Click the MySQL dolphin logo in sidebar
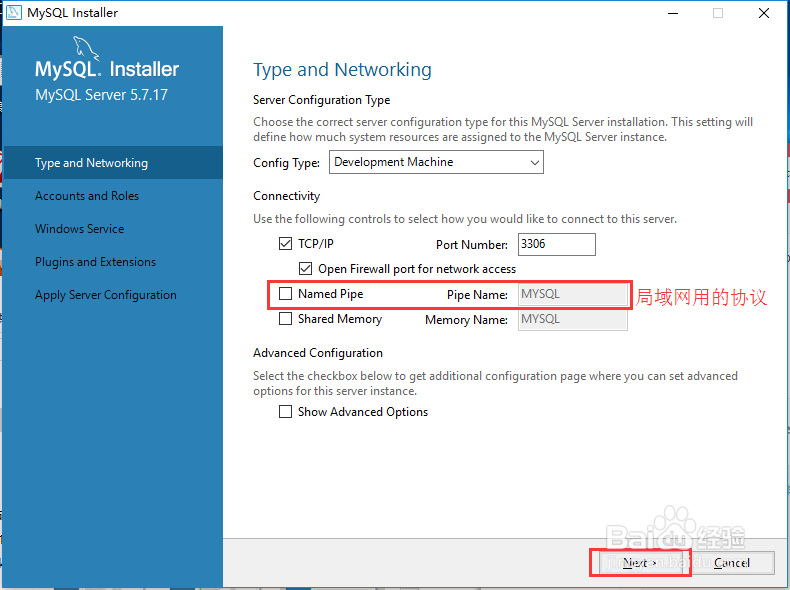Screen dimensions: 790x590 [x=86, y=49]
